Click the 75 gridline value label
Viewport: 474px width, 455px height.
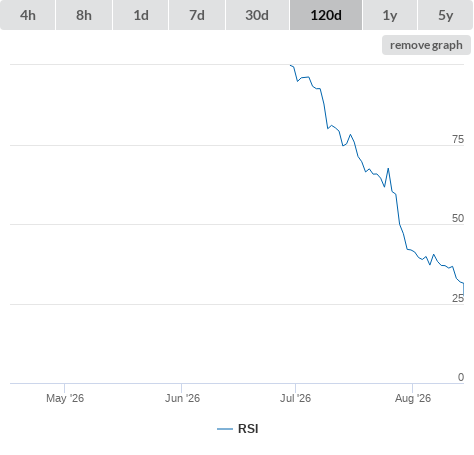coord(458,139)
